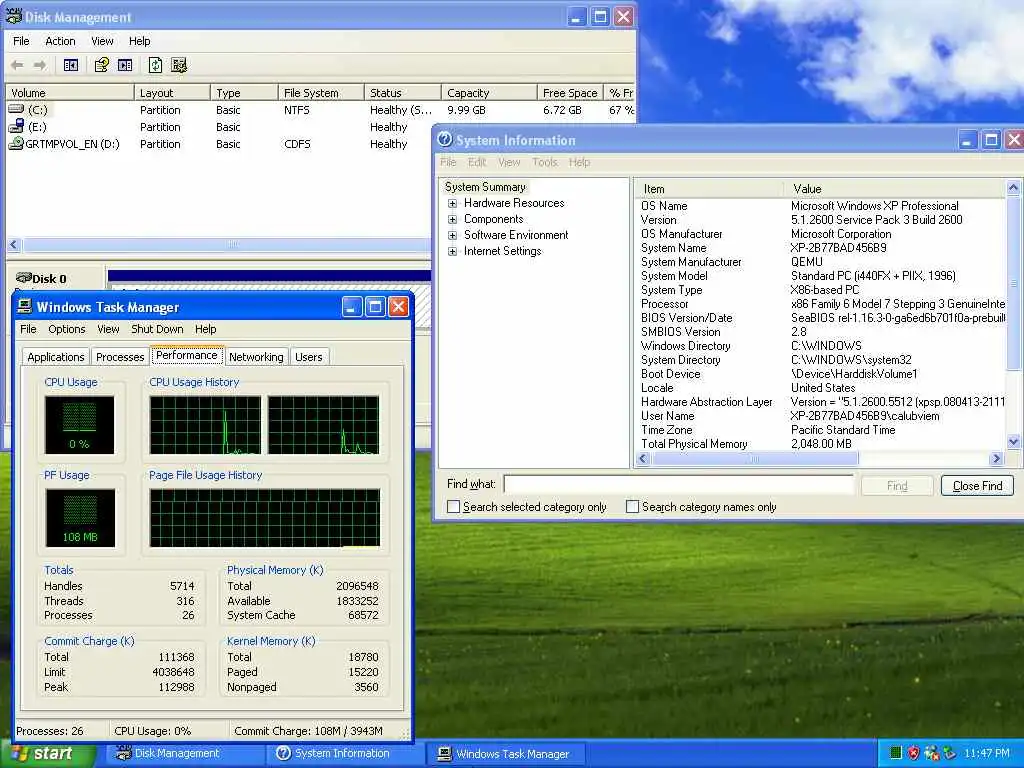Click the Disk Settings icon in Disk Management toolbar
The width and height of the screenshot is (1024, 768).
pos(179,65)
